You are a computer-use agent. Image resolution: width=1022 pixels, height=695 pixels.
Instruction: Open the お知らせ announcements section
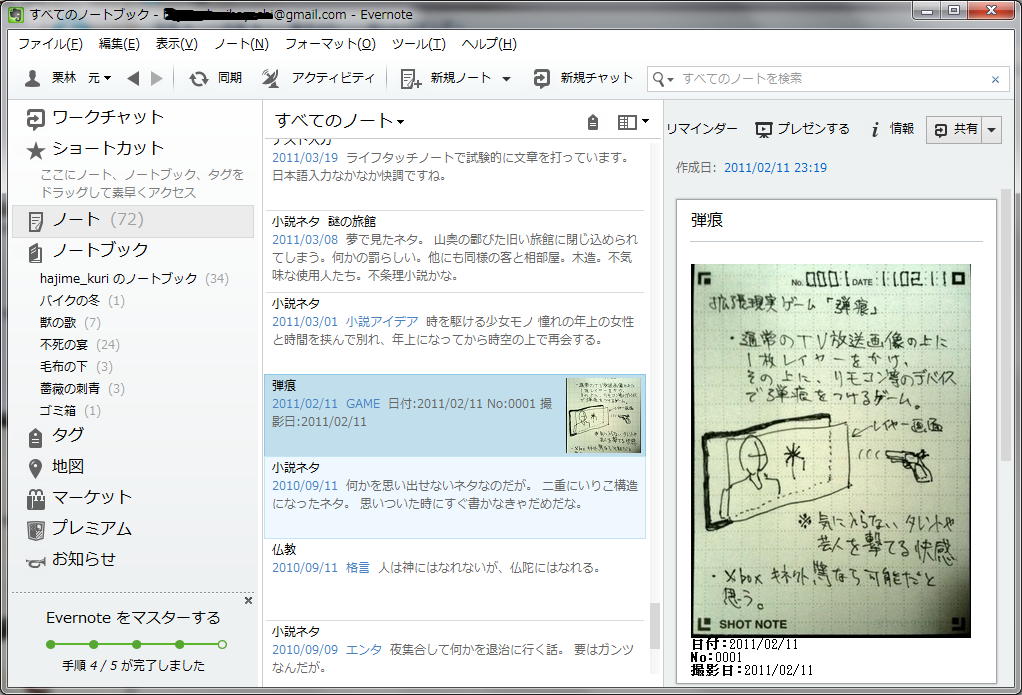point(72,560)
